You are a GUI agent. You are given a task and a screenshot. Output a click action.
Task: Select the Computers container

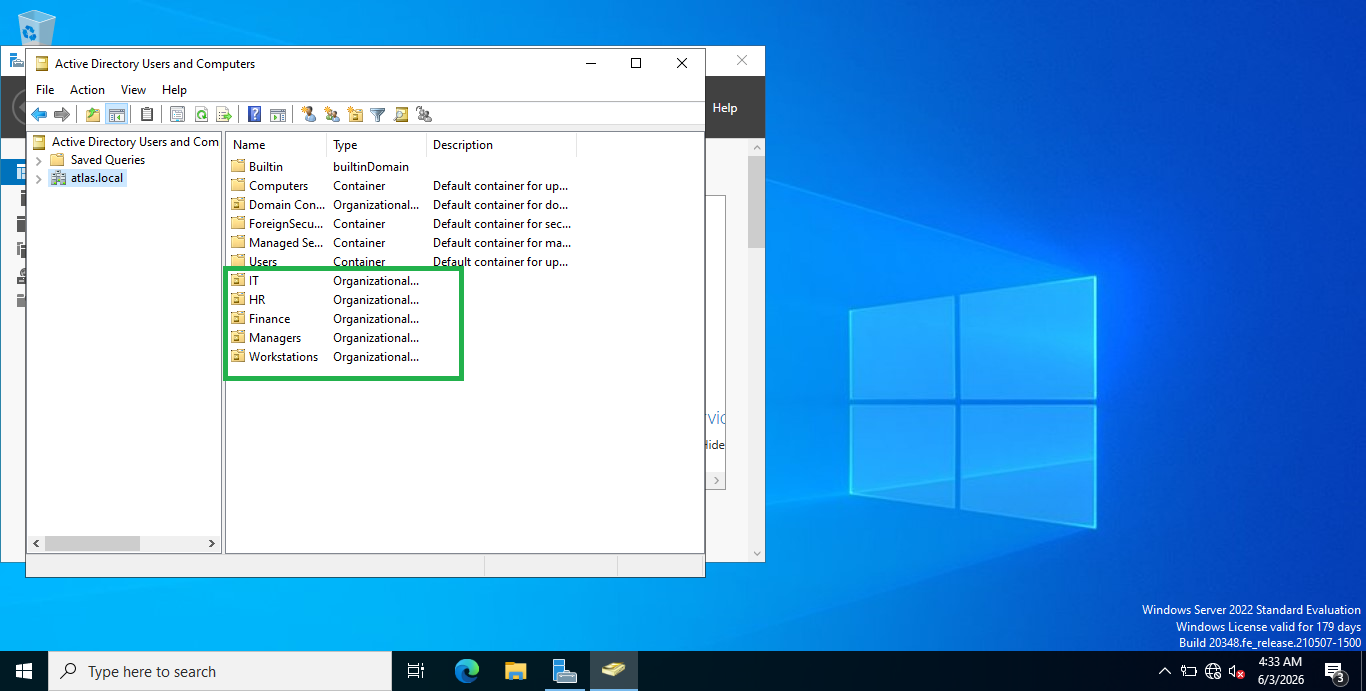[x=278, y=186]
